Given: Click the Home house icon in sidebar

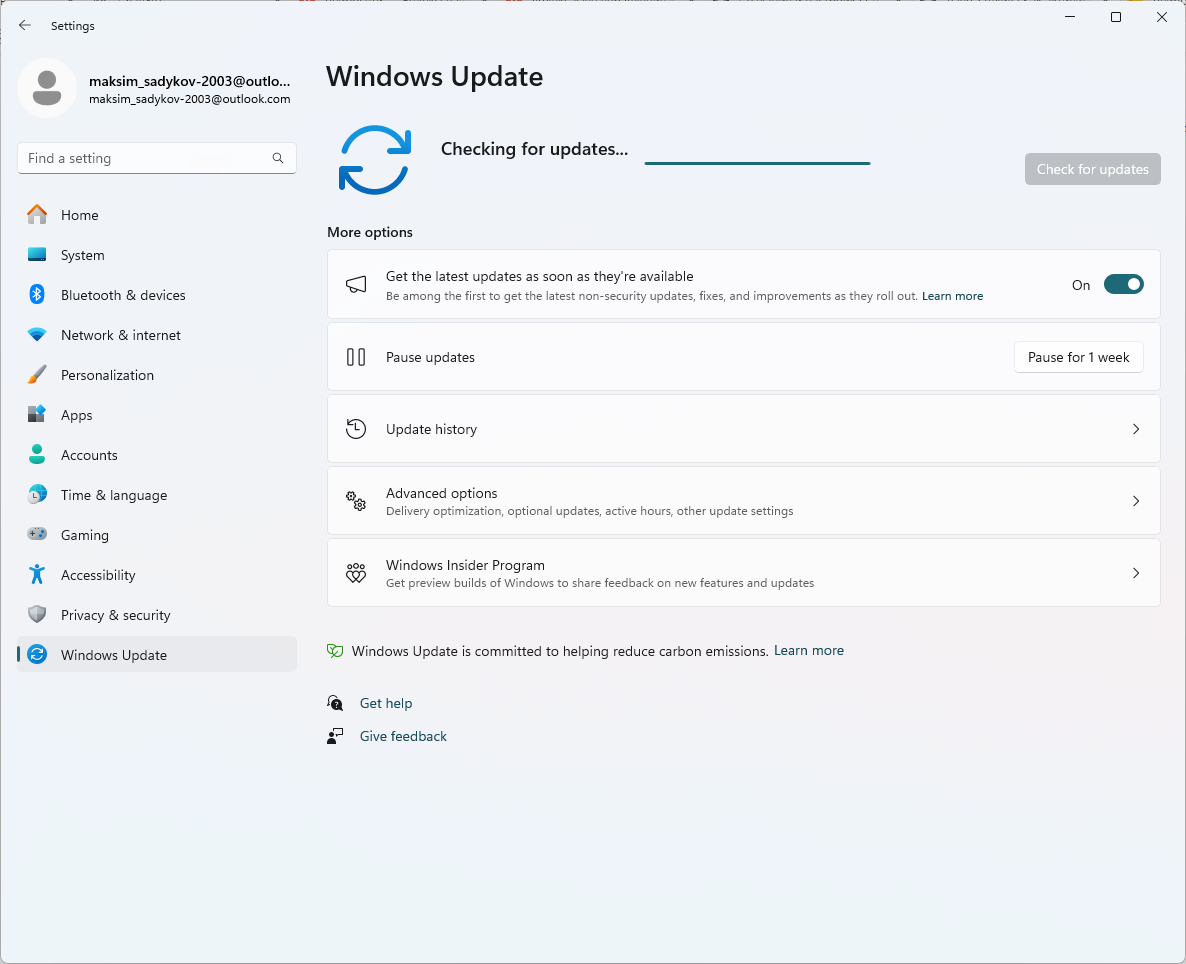Looking at the screenshot, I should [37, 215].
